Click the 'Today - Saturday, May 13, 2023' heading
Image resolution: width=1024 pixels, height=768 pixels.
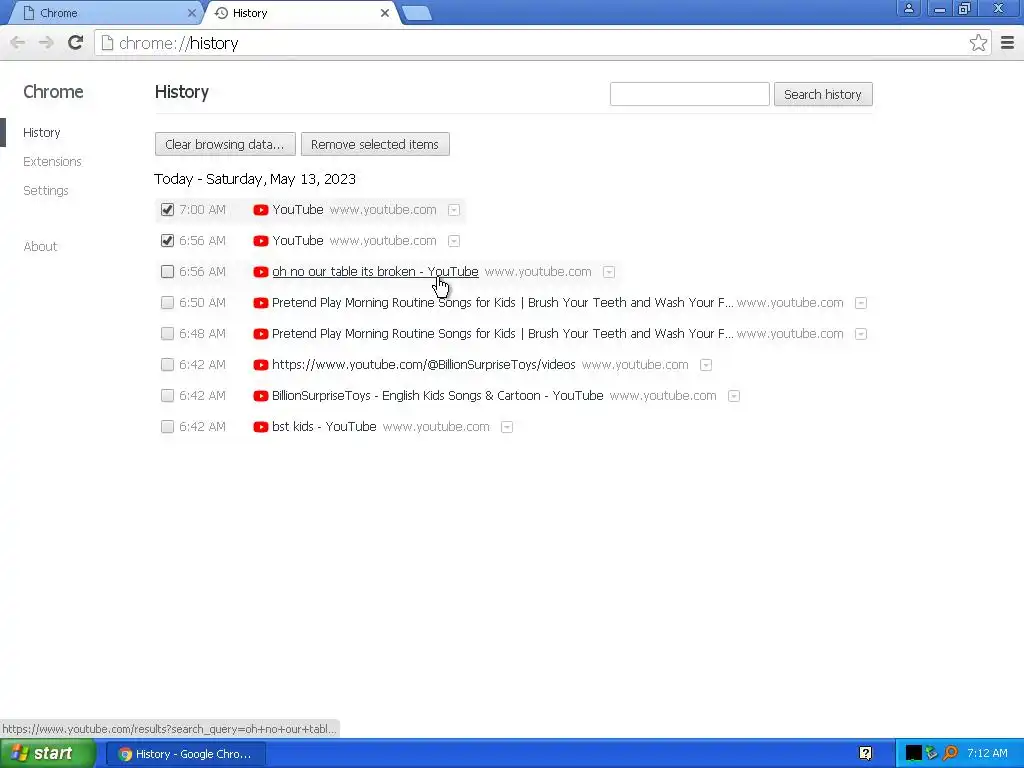coord(255,180)
